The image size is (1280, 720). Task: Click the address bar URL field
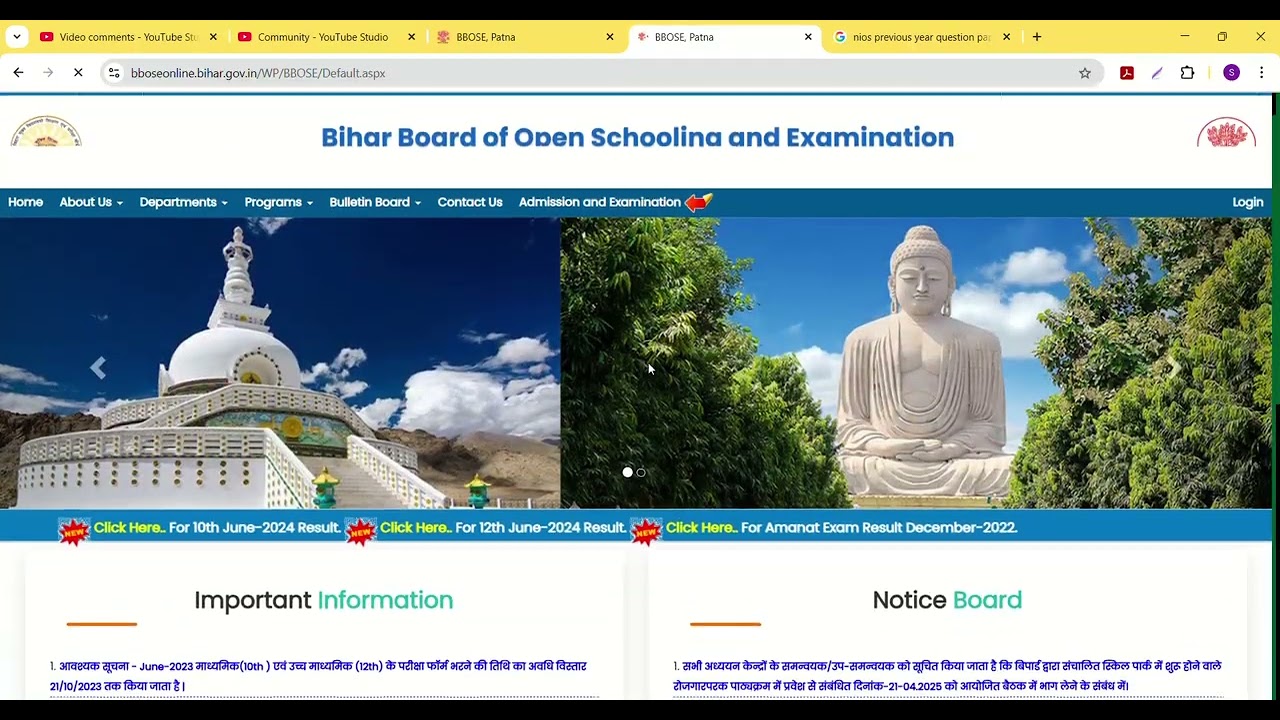(600, 73)
